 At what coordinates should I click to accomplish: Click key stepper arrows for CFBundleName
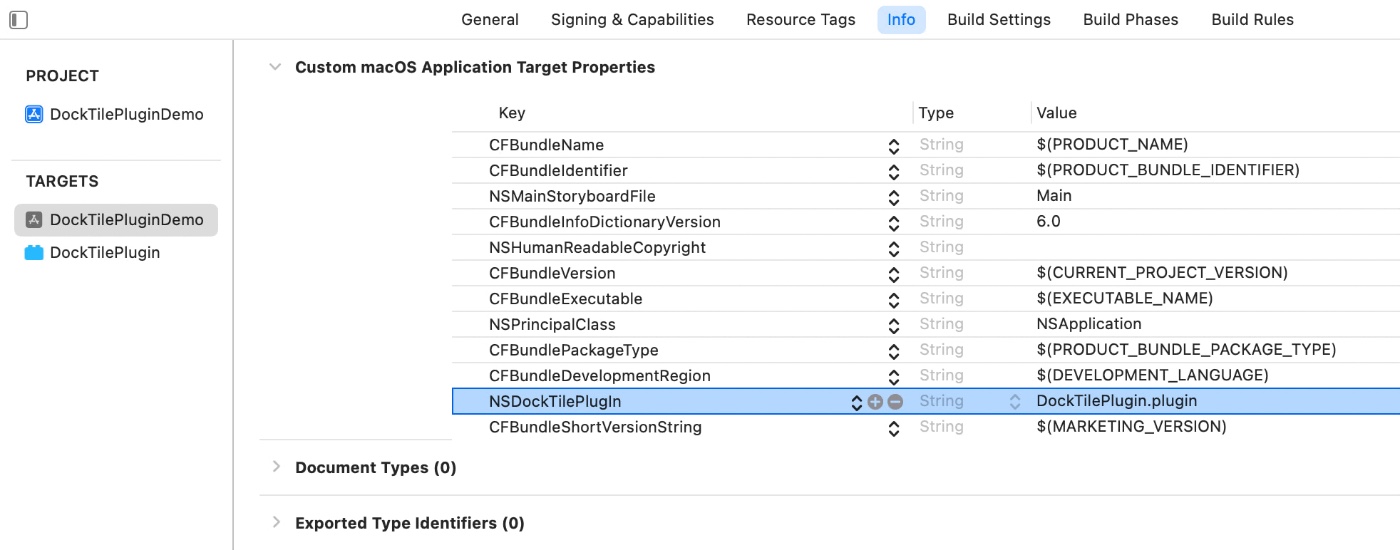[x=894, y=146]
